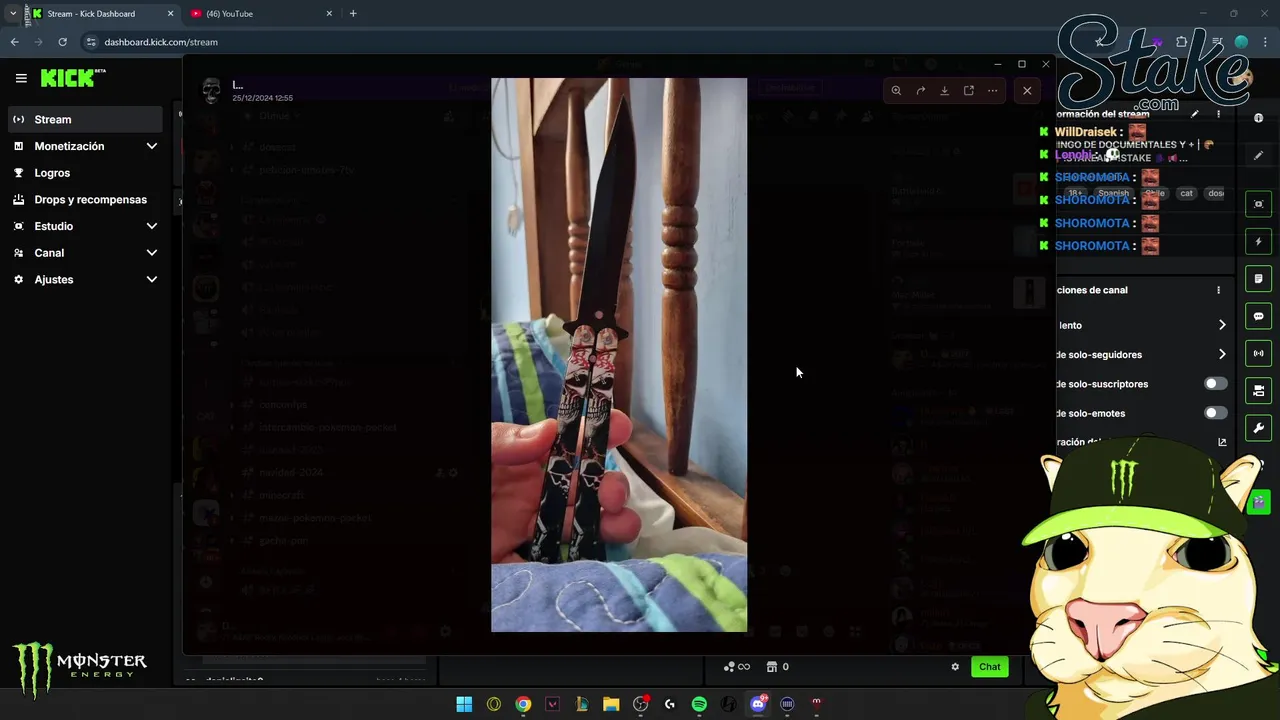Toggle the solo-emotes chat mode
This screenshot has width=1280, height=720.
(1216, 413)
